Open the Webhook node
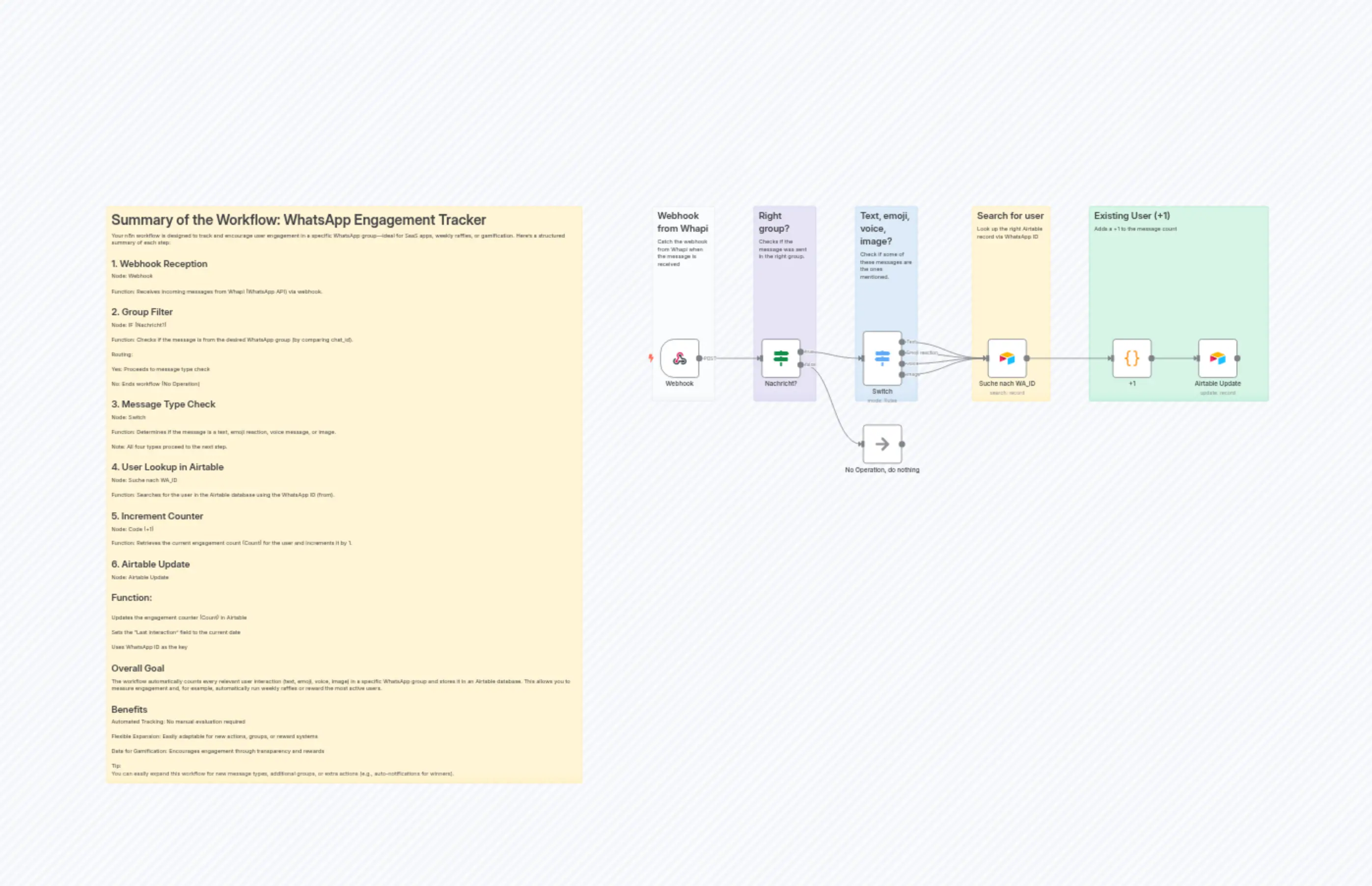Image resolution: width=1372 pixels, height=886 pixels. tap(681, 358)
